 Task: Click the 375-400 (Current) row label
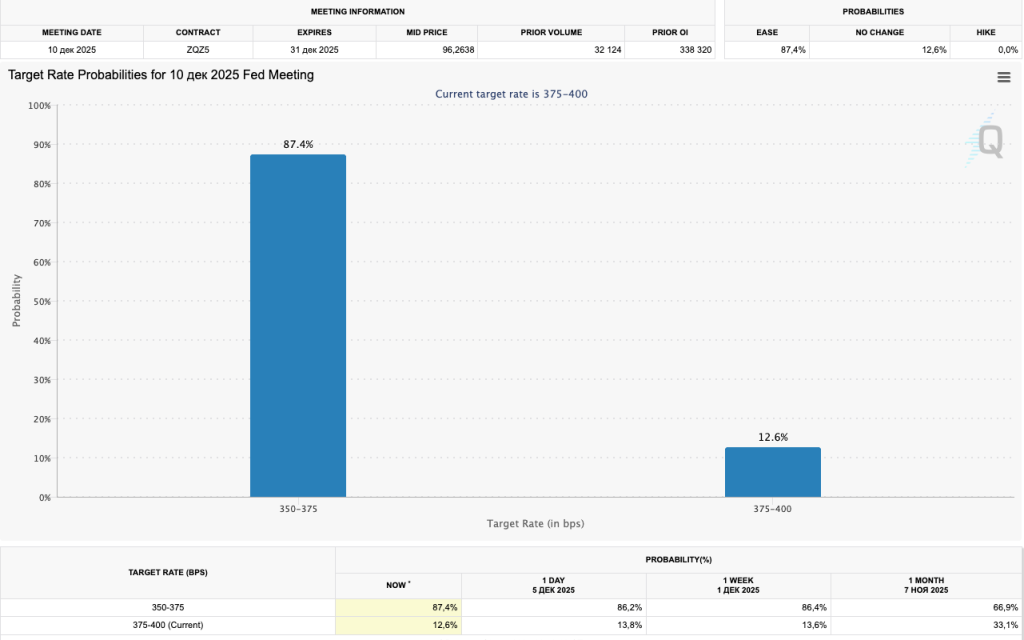[168, 625]
